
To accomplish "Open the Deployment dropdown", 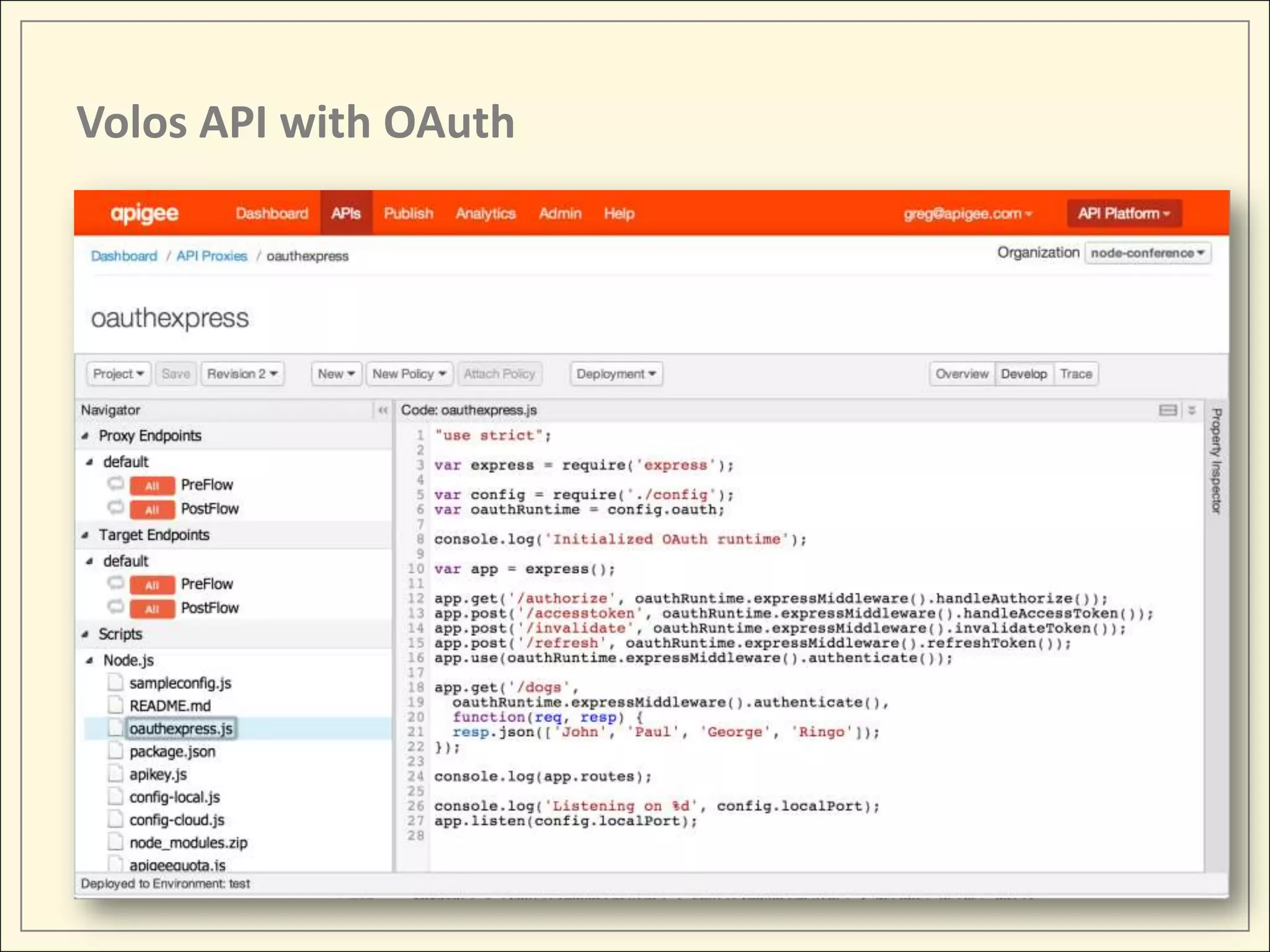I will 616,374.
